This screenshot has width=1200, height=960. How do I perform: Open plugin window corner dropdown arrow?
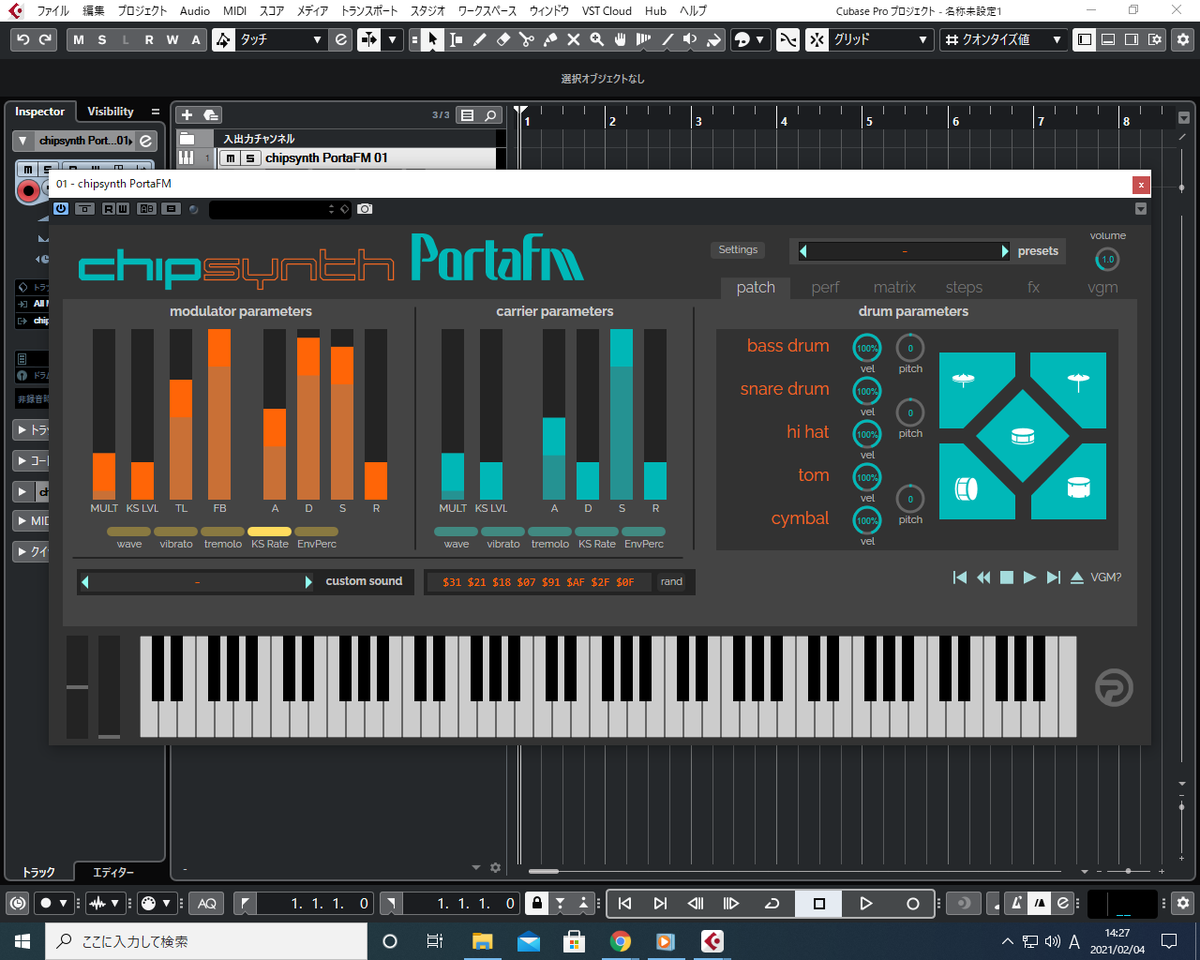coord(1141,209)
